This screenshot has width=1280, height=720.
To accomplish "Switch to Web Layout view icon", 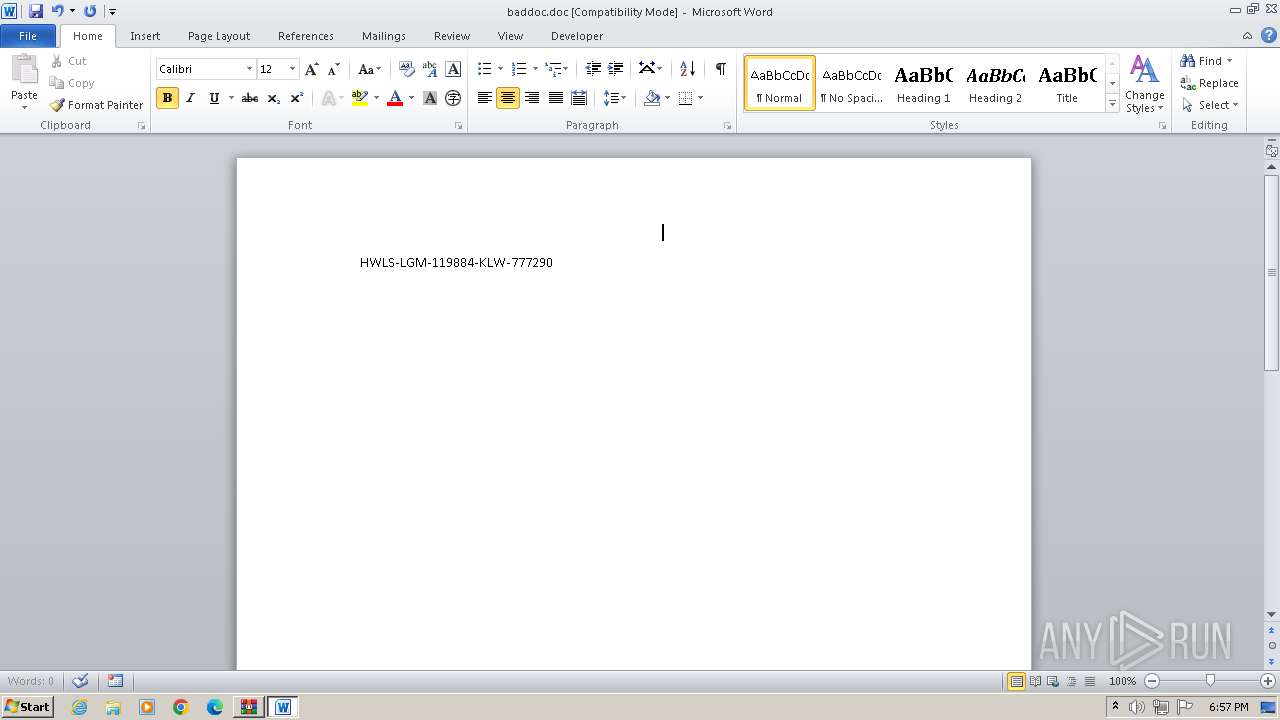I will [x=1053, y=681].
